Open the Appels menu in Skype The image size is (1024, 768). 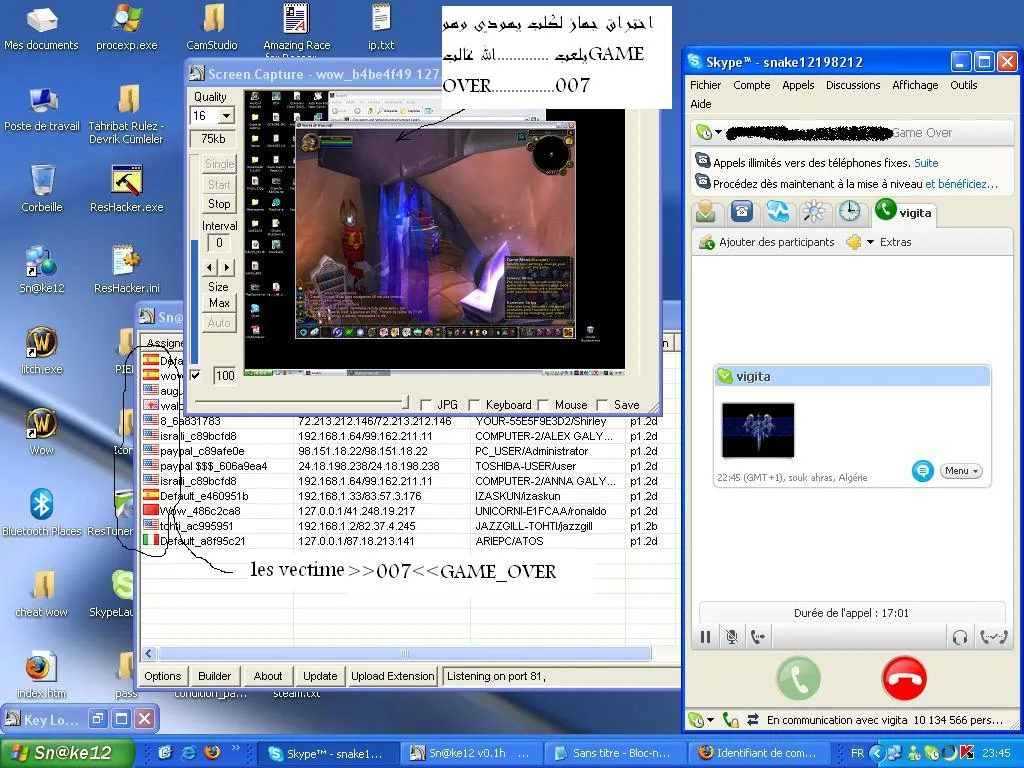(798, 85)
